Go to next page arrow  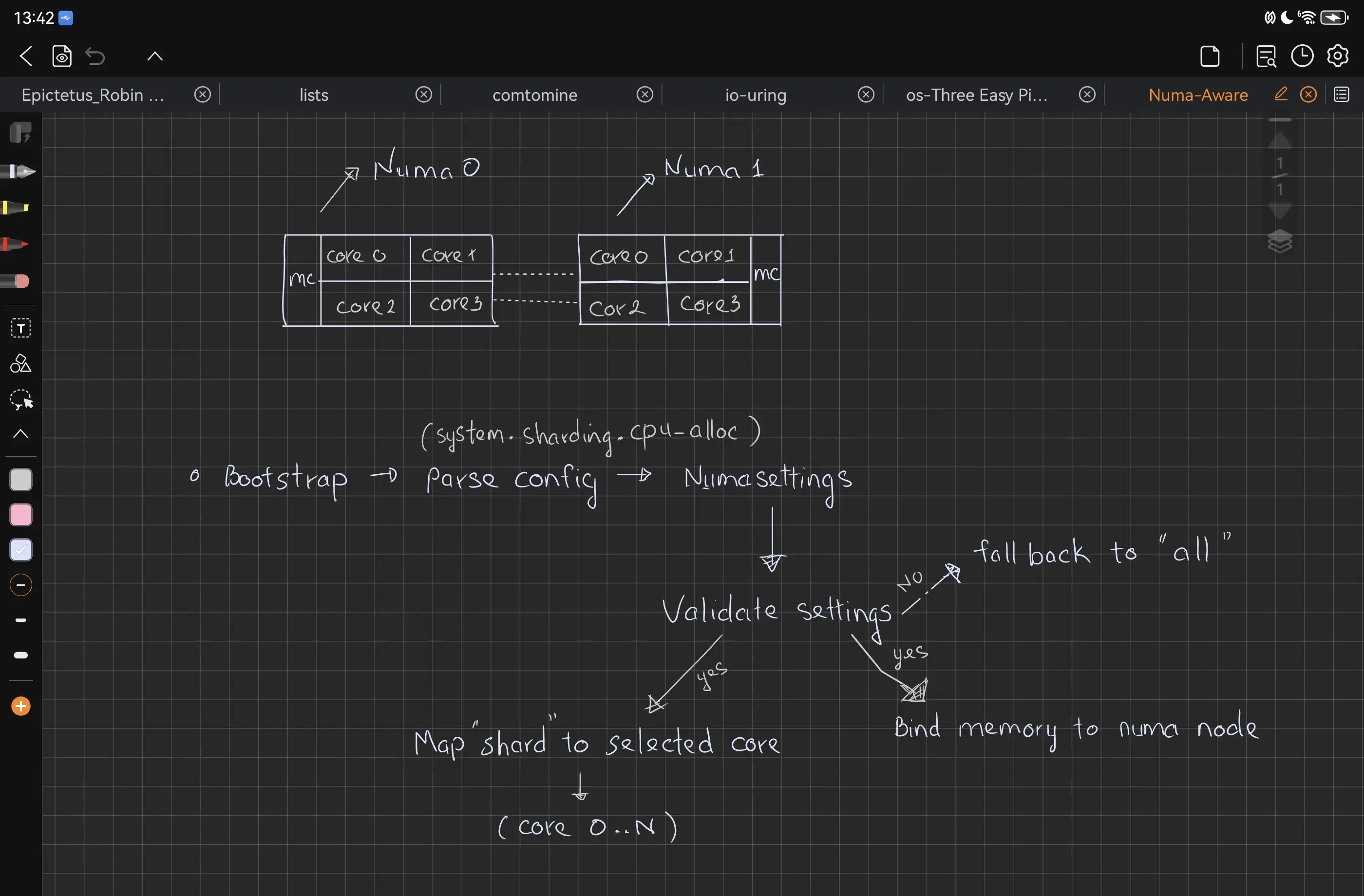tap(1280, 211)
